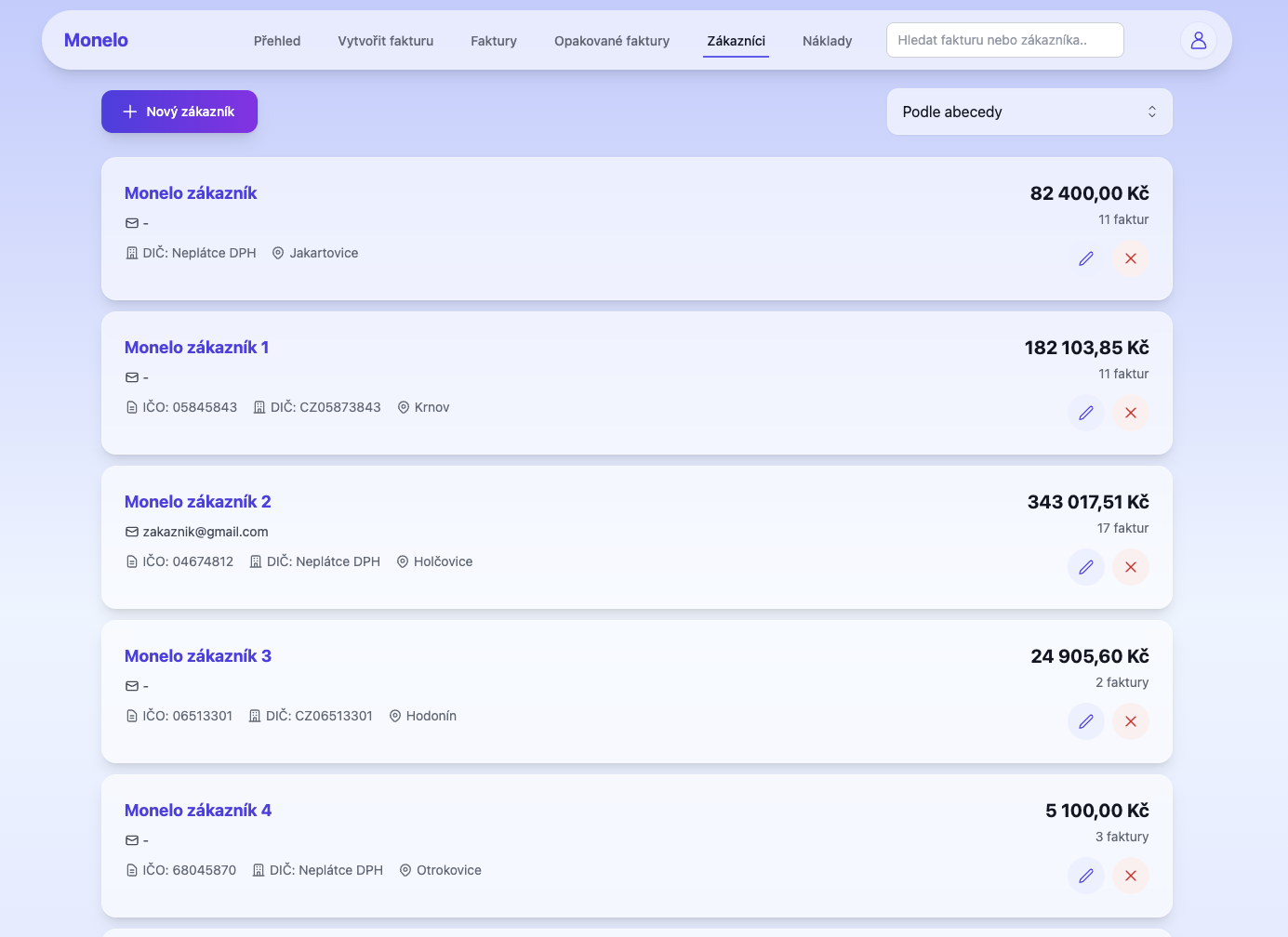Open editing for Monelo zákazník 2
The height and width of the screenshot is (937, 1288).
[1085, 567]
